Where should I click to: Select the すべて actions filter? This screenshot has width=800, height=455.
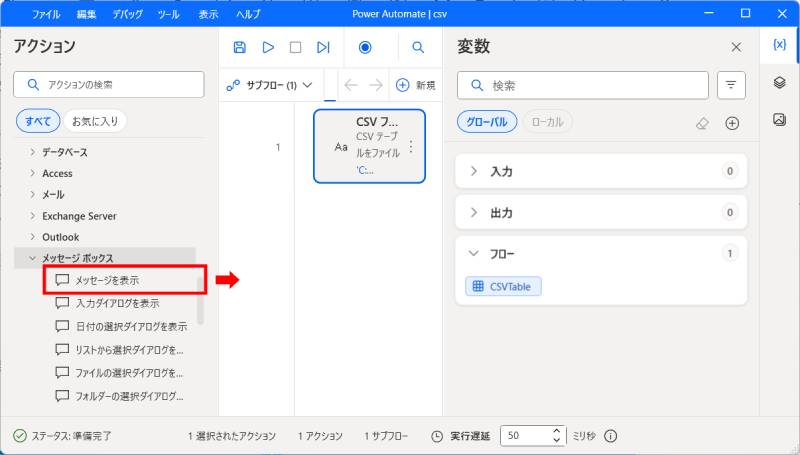coord(38,121)
